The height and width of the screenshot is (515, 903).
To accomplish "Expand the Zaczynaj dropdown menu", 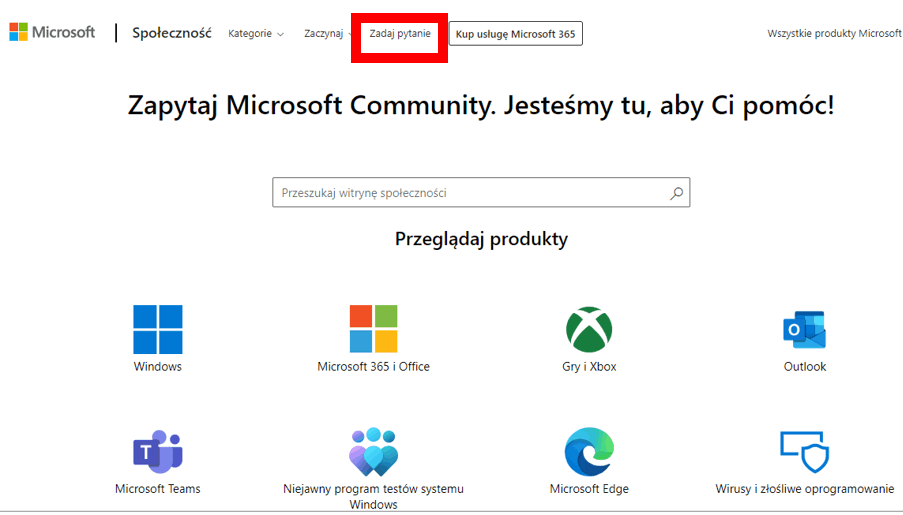I will [328, 33].
